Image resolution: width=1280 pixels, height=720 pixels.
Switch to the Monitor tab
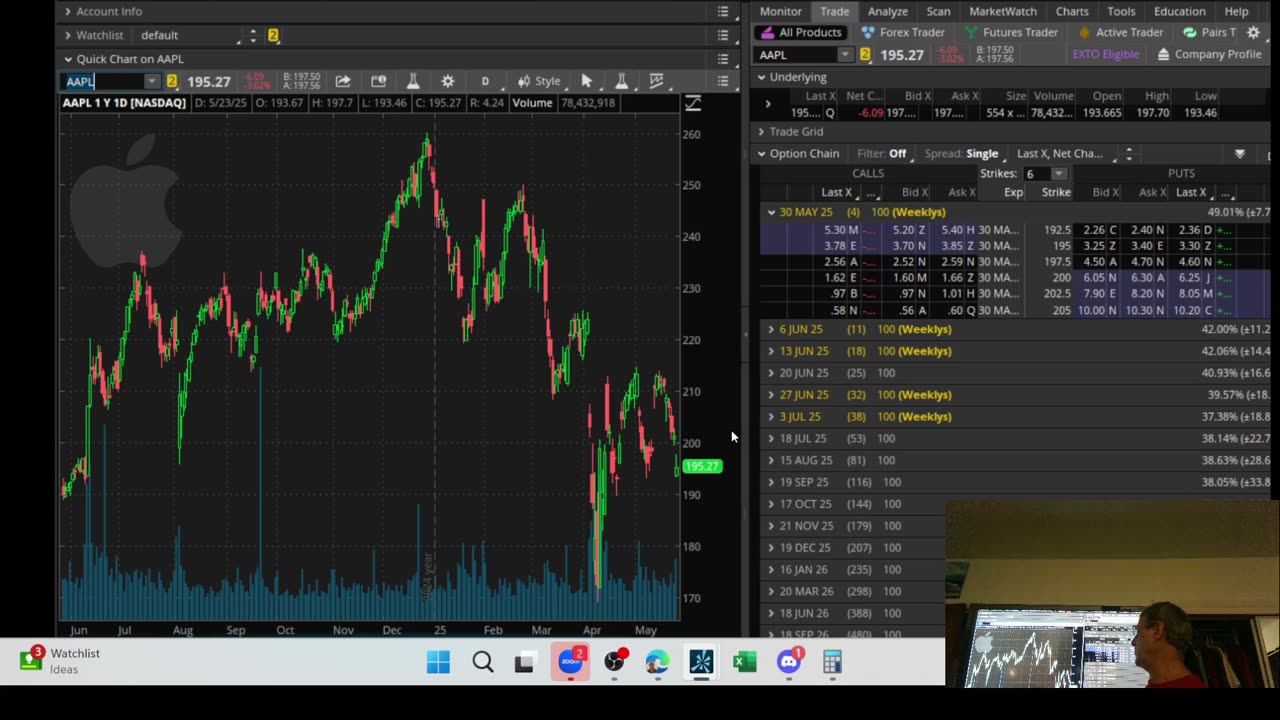(780, 11)
